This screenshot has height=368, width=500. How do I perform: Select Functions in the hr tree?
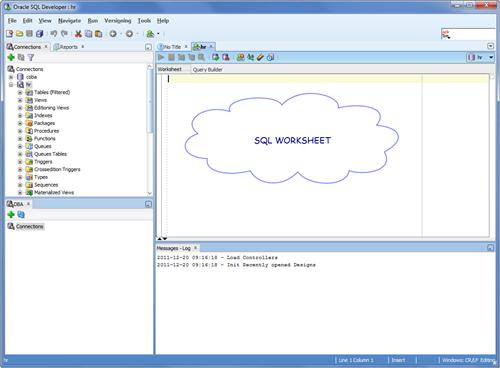[45, 138]
